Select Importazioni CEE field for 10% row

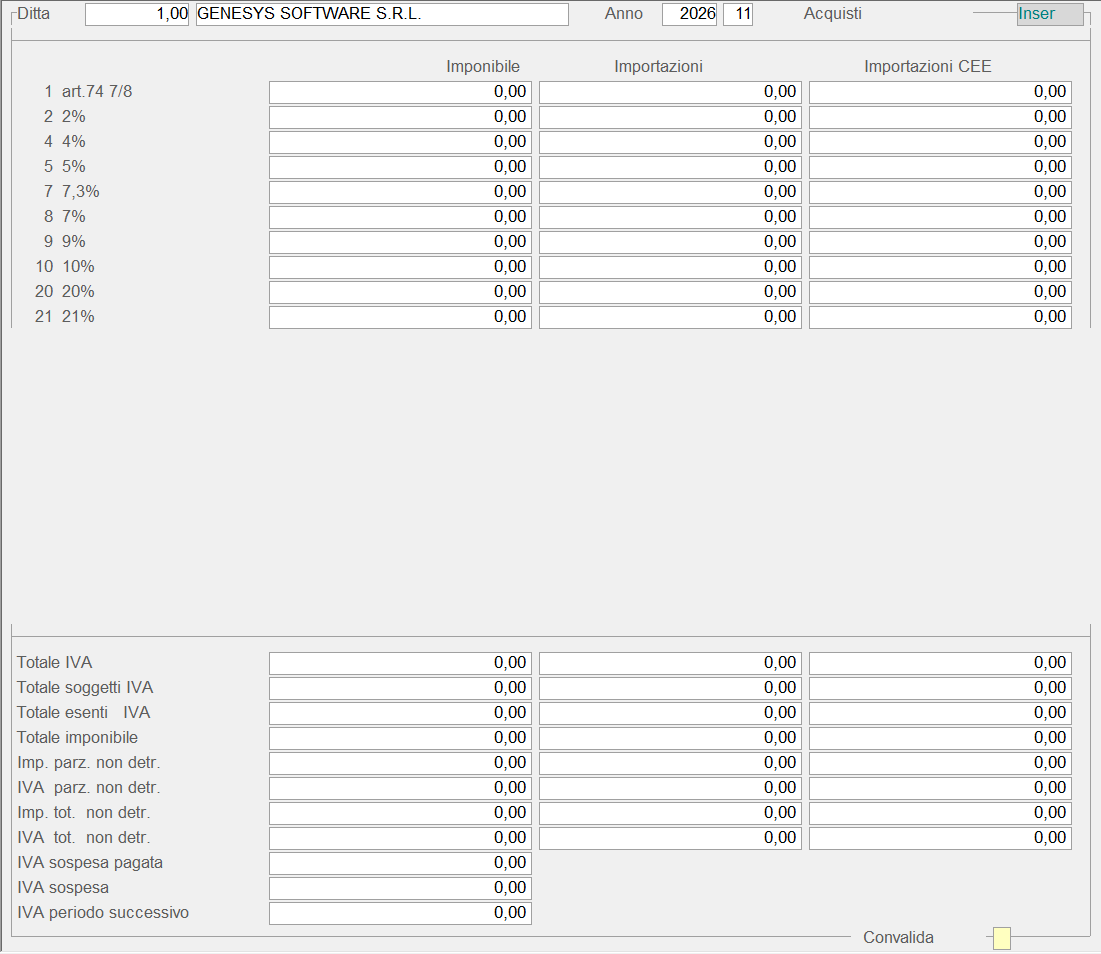(940, 267)
